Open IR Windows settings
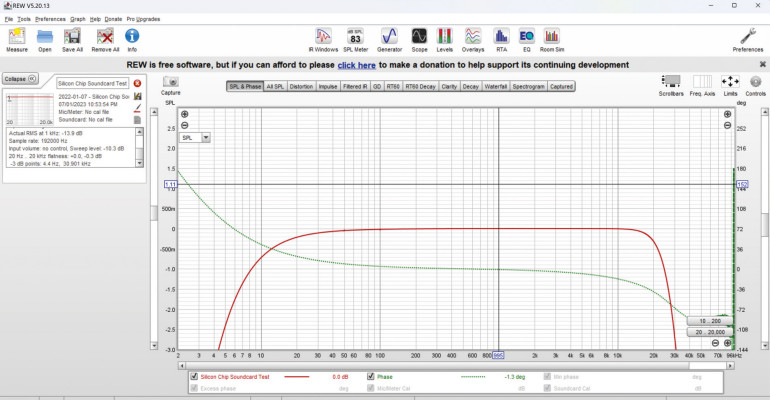The width and height of the screenshot is (770, 400). pos(323,38)
